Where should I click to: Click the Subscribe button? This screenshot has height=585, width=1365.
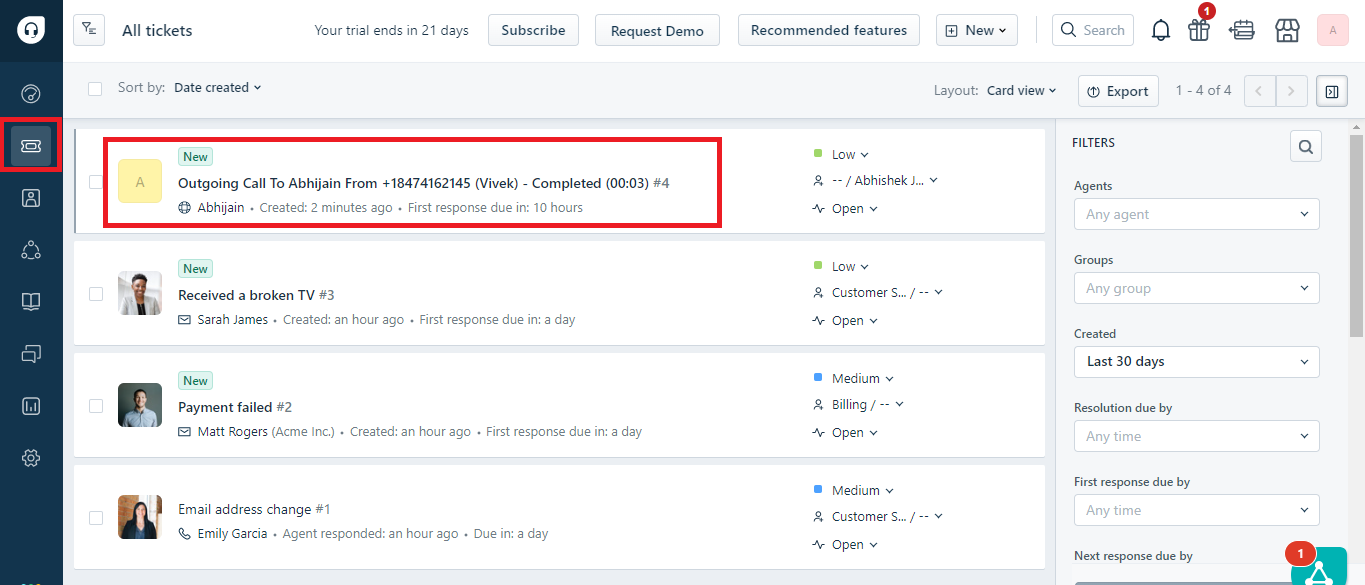(x=533, y=30)
